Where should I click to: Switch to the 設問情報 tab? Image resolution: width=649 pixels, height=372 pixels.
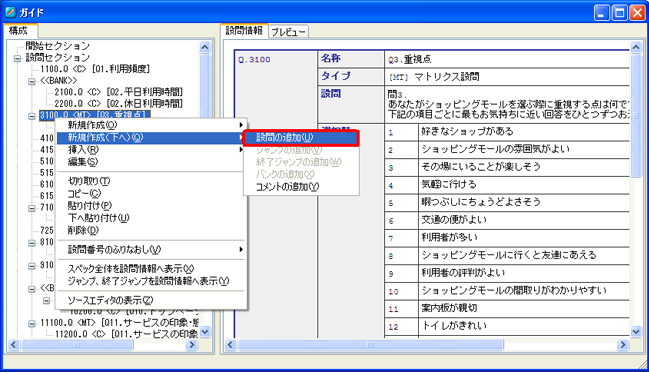click(x=244, y=30)
